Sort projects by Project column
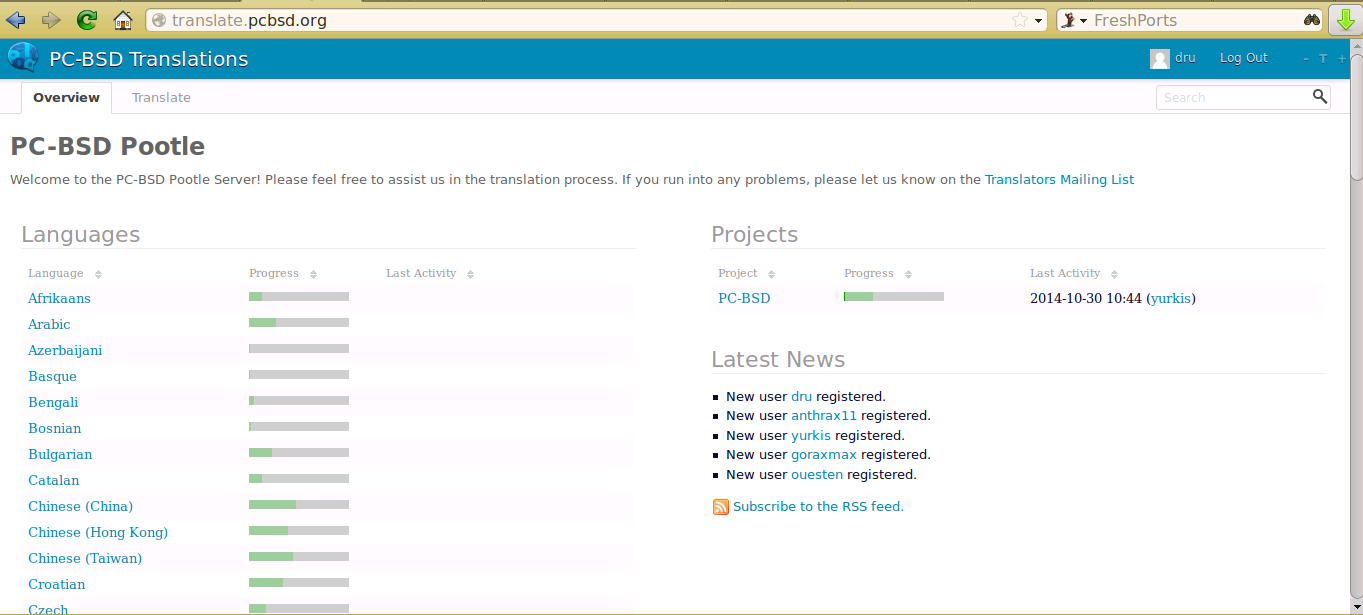Screen dimensions: 1363x615 (747, 273)
